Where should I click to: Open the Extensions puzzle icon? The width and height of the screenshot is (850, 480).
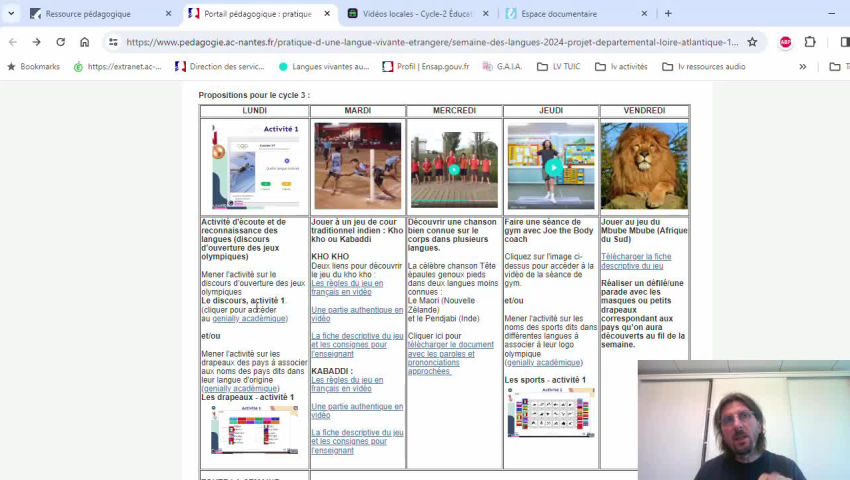[810, 42]
